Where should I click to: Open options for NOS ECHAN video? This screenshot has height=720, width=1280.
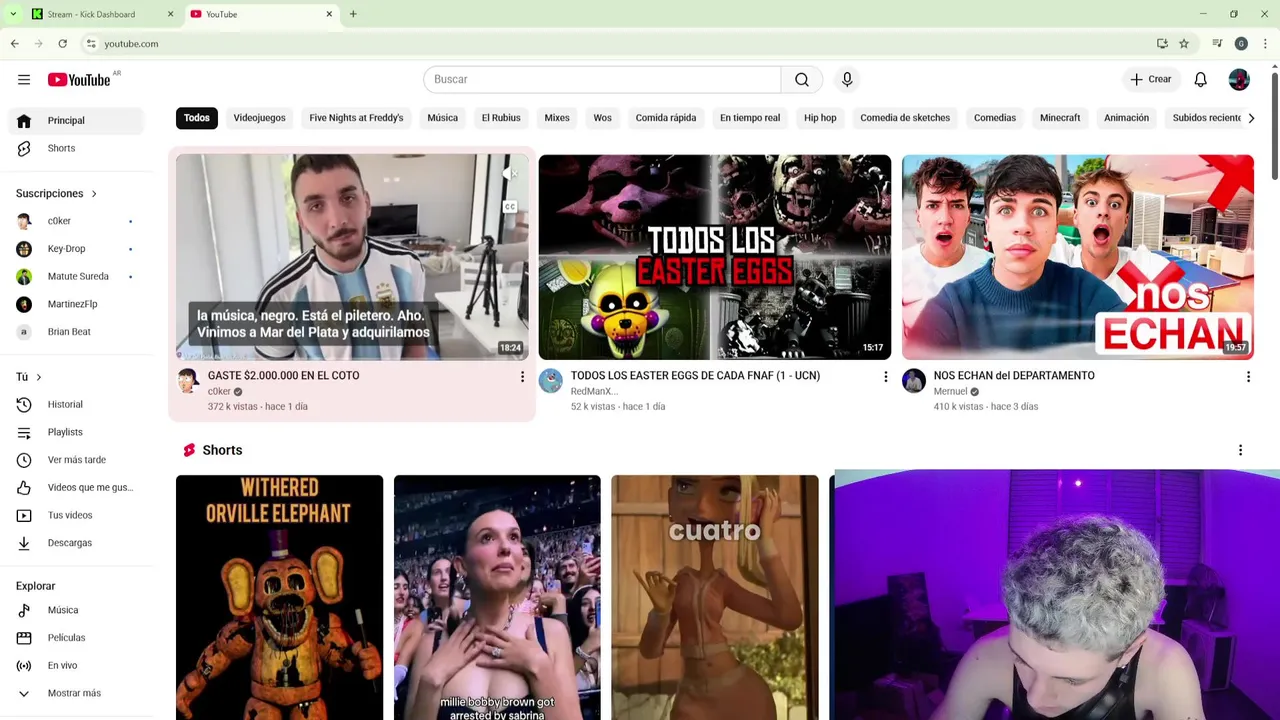click(x=1248, y=377)
